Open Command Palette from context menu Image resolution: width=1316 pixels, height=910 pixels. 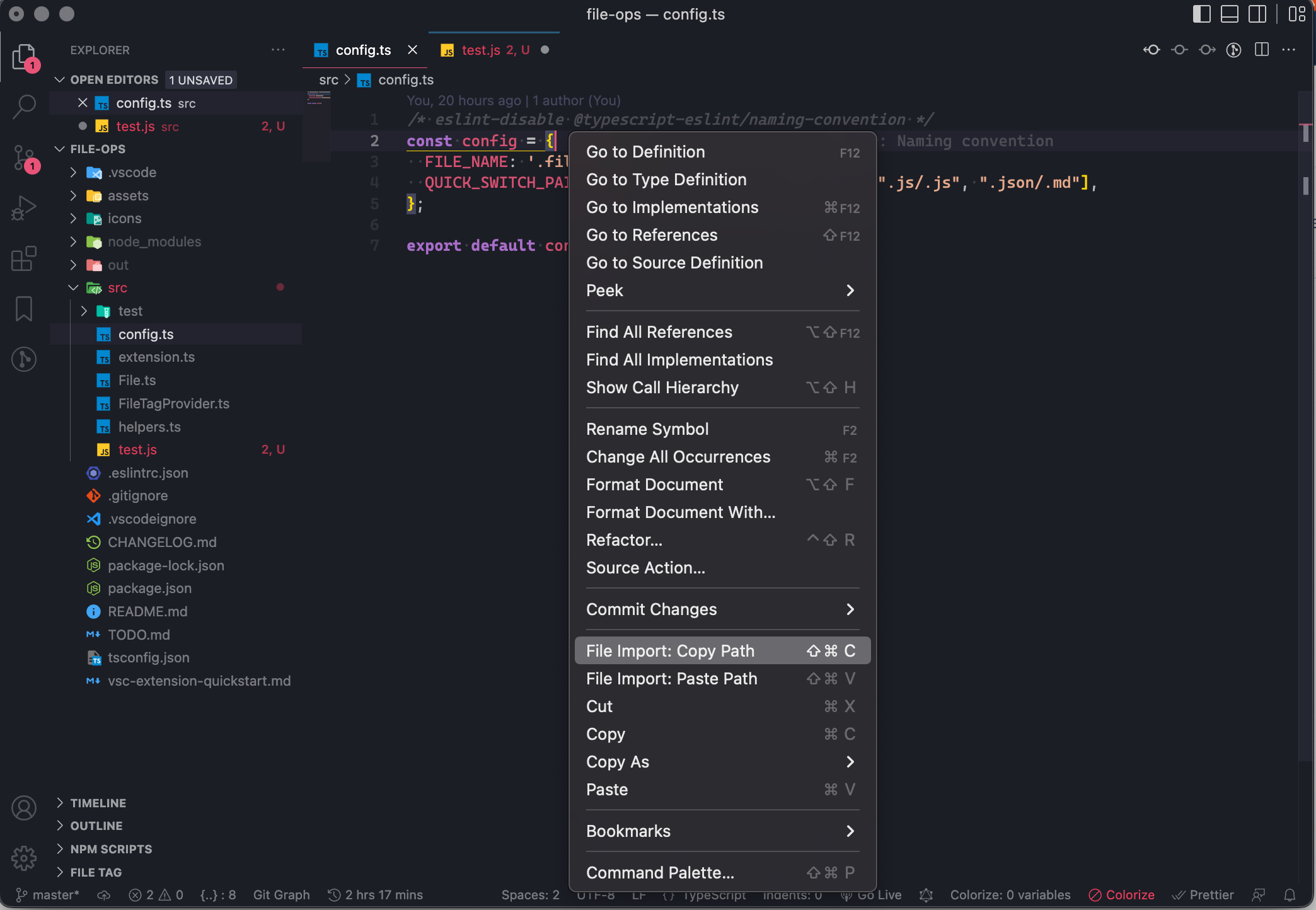point(722,873)
